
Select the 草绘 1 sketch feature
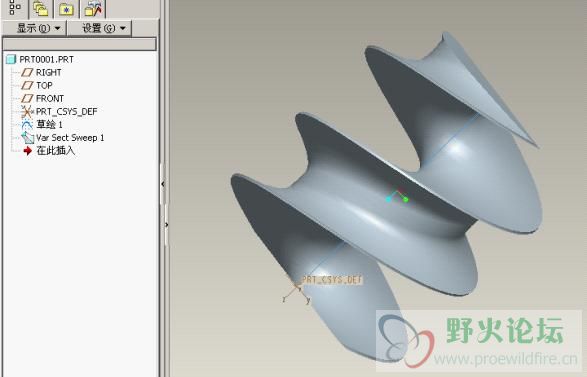[49, 124]
